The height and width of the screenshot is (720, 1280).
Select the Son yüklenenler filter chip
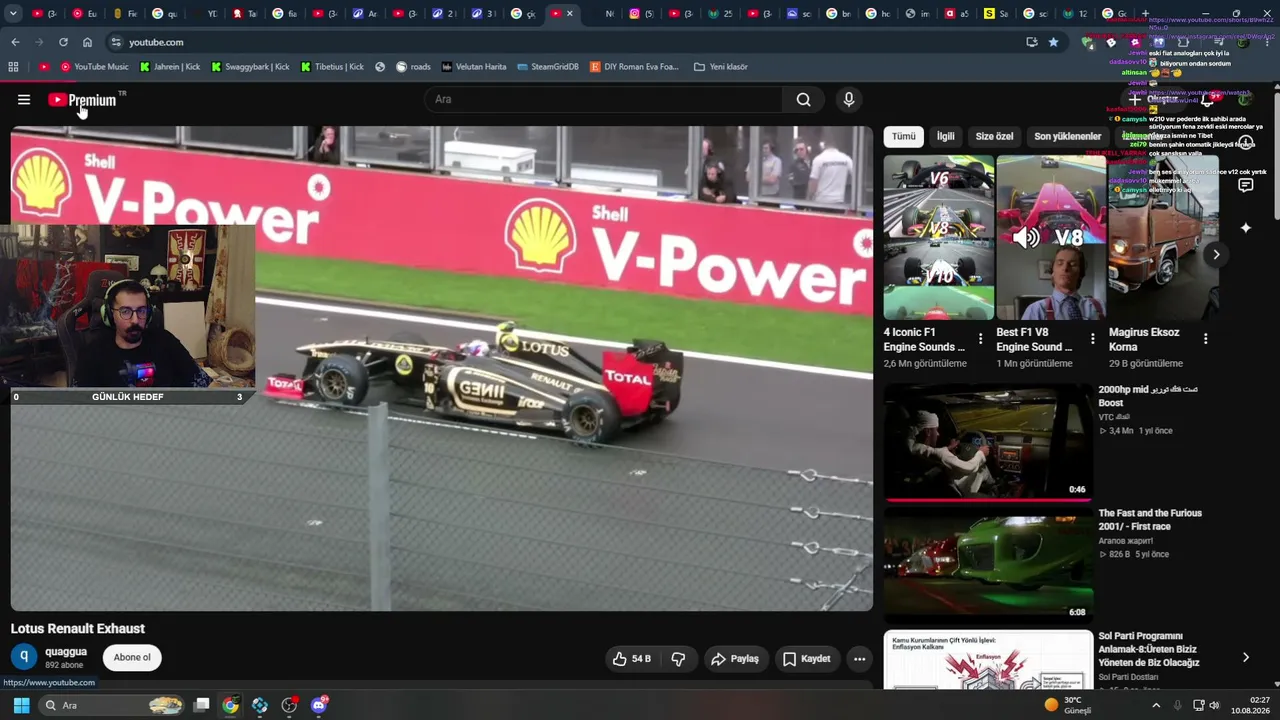[1067, 136]
